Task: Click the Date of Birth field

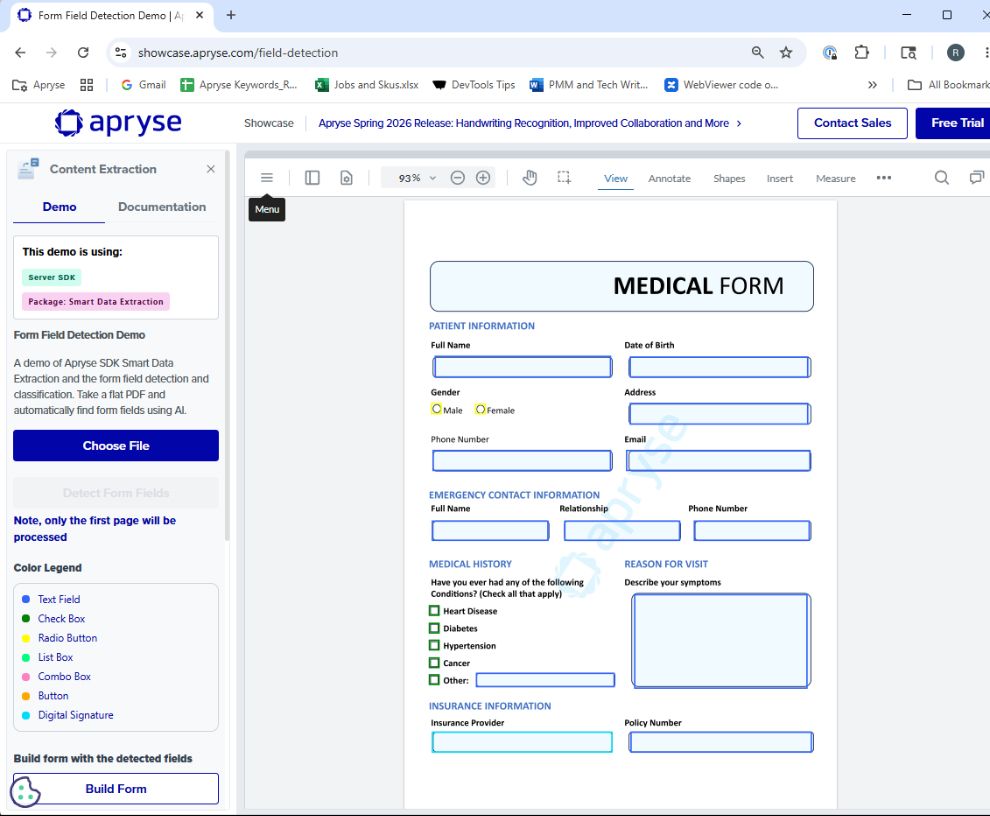Action: [x=720, y=367]
